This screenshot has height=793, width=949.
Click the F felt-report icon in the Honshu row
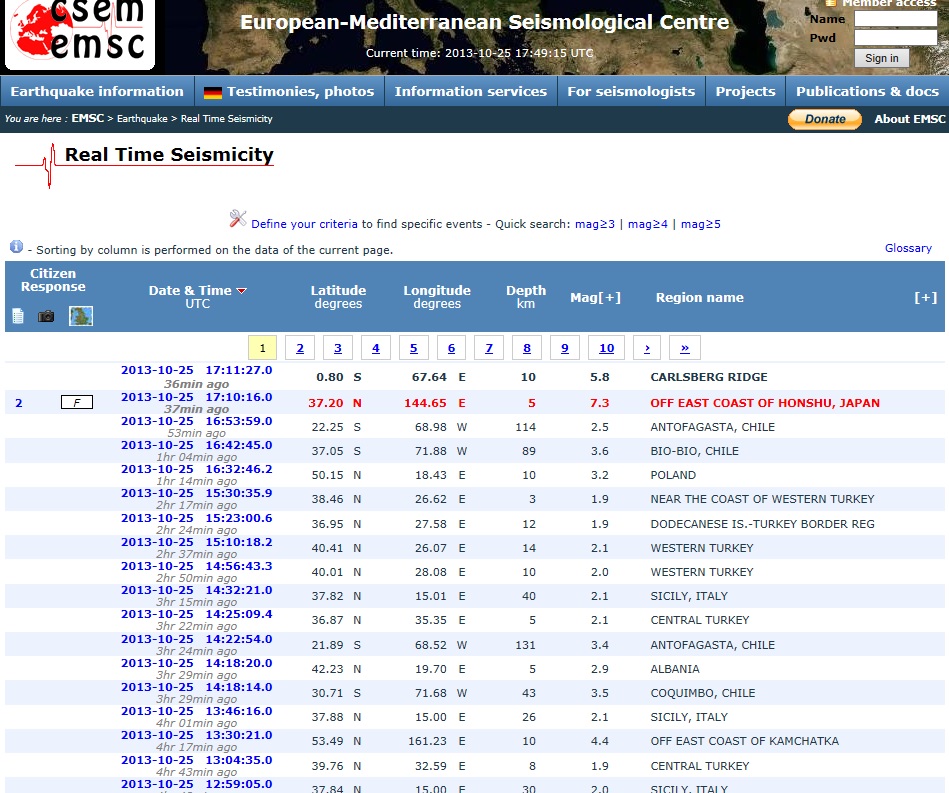tap(77, 402)
